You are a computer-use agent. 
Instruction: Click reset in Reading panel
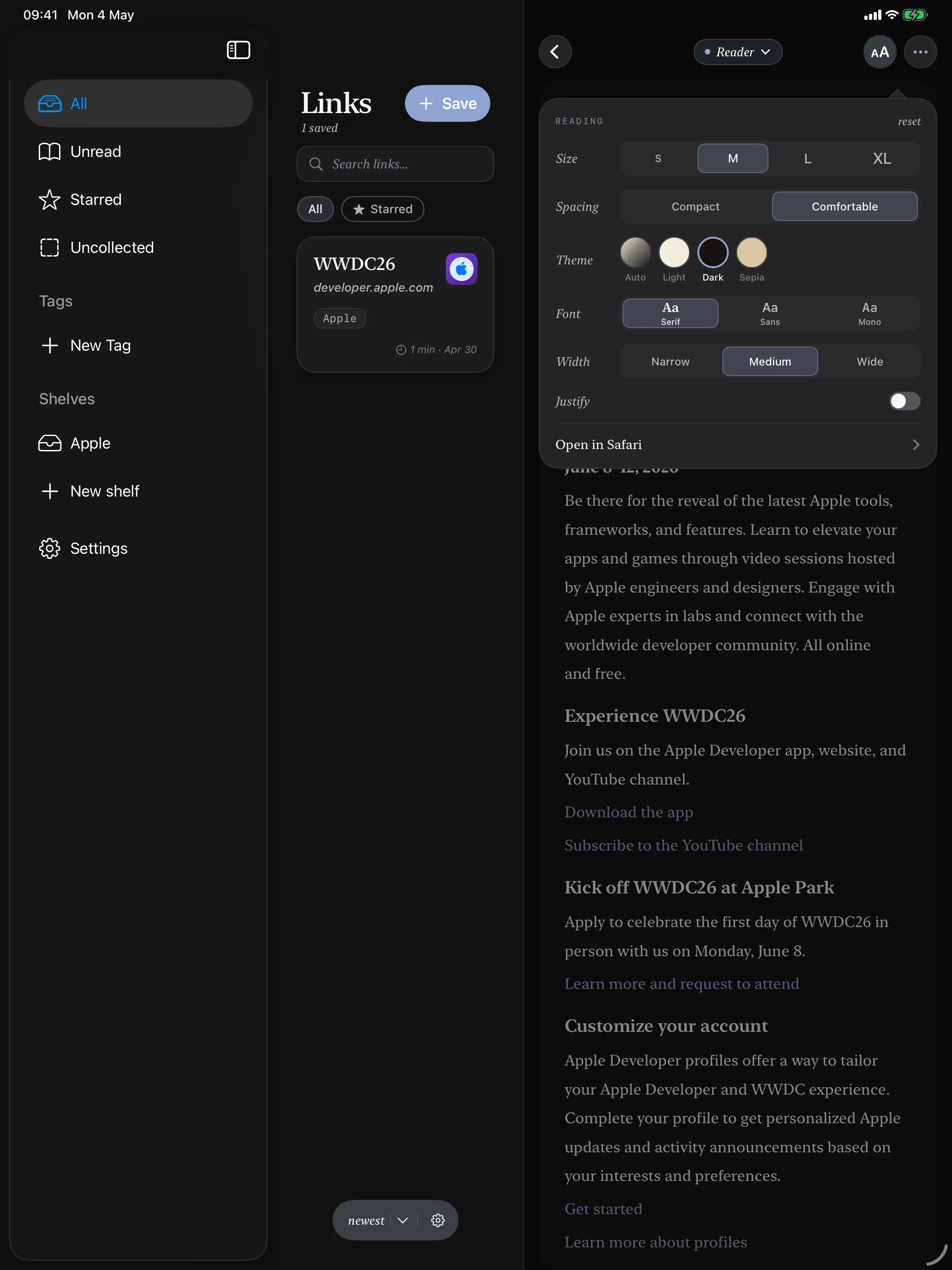(x=909, y=121)
